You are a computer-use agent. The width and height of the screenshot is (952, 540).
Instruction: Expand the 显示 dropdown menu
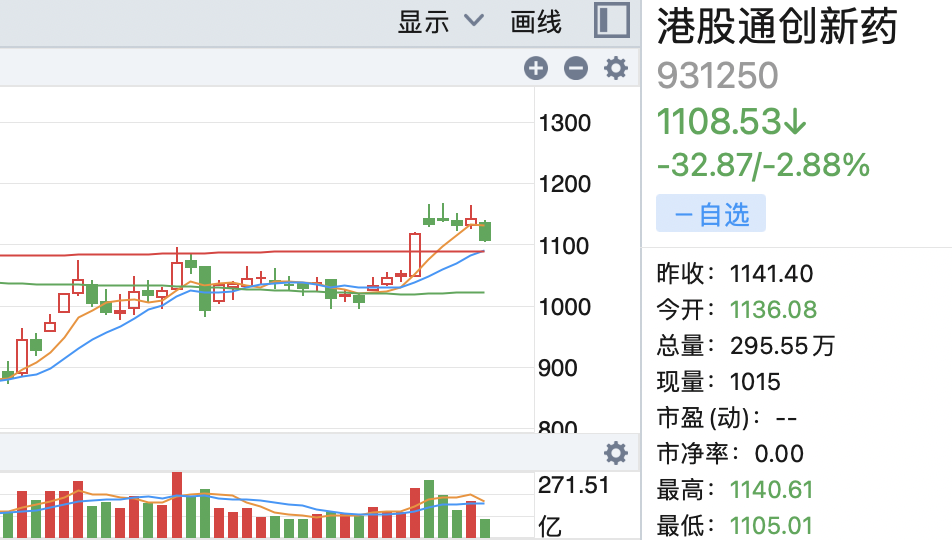[x=441, y=22]
